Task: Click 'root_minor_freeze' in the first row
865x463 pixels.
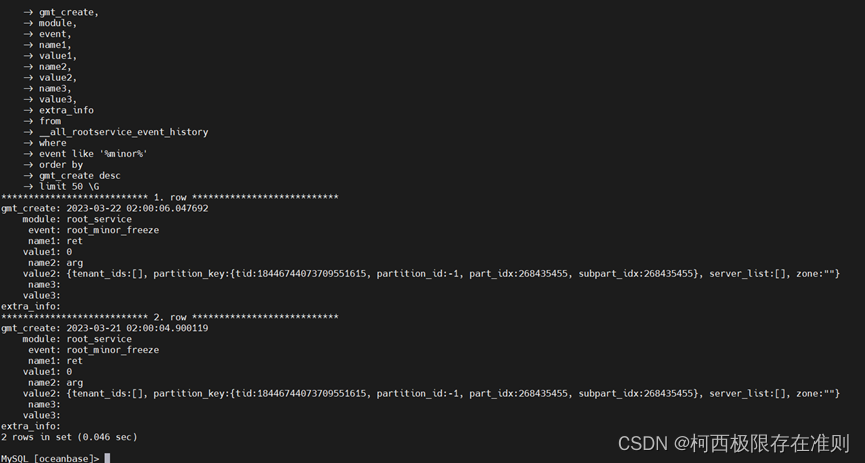Action: point(113,230)
